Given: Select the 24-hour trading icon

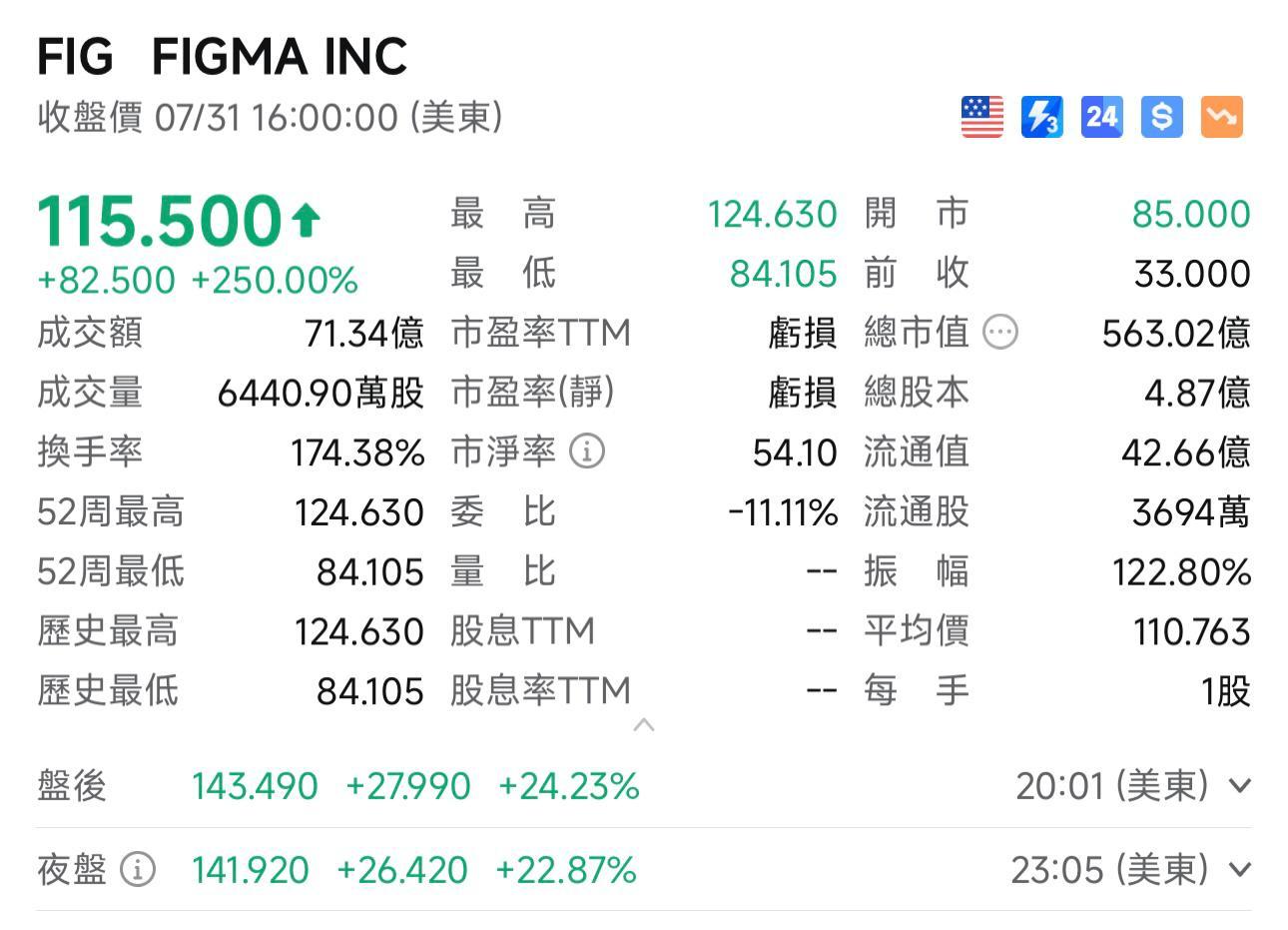Looking at the screenshot, I should pos(1101,117).
